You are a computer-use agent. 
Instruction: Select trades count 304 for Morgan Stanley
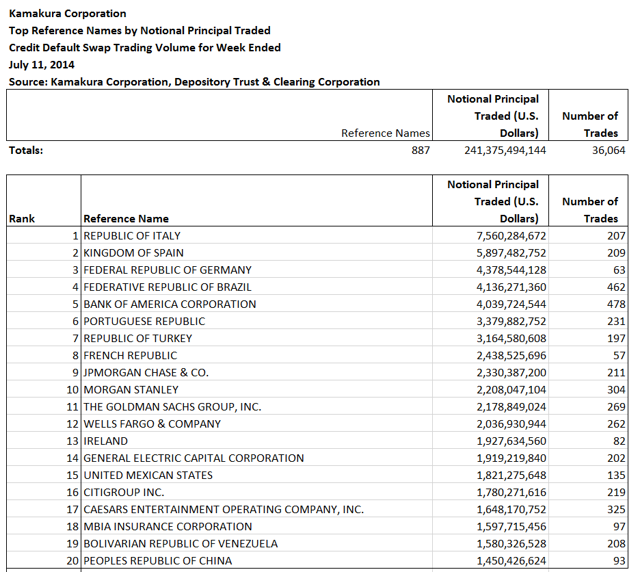(x=616, y=390)
